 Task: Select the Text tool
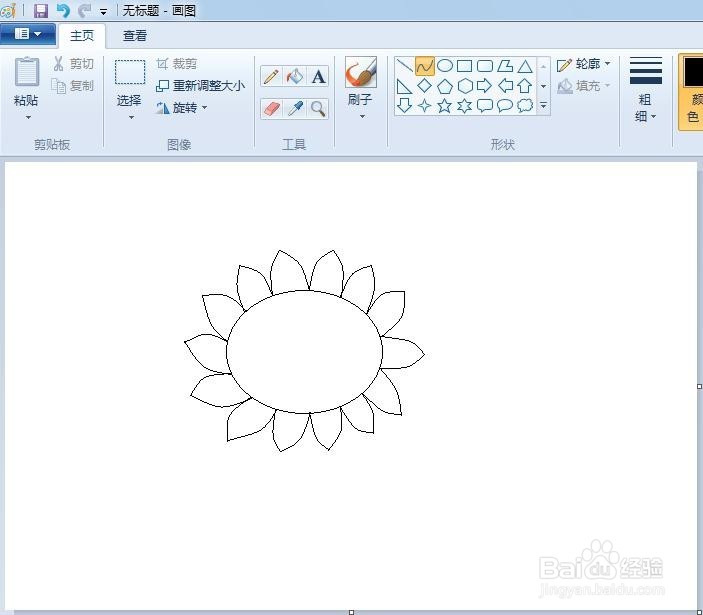tap(318, 76)
